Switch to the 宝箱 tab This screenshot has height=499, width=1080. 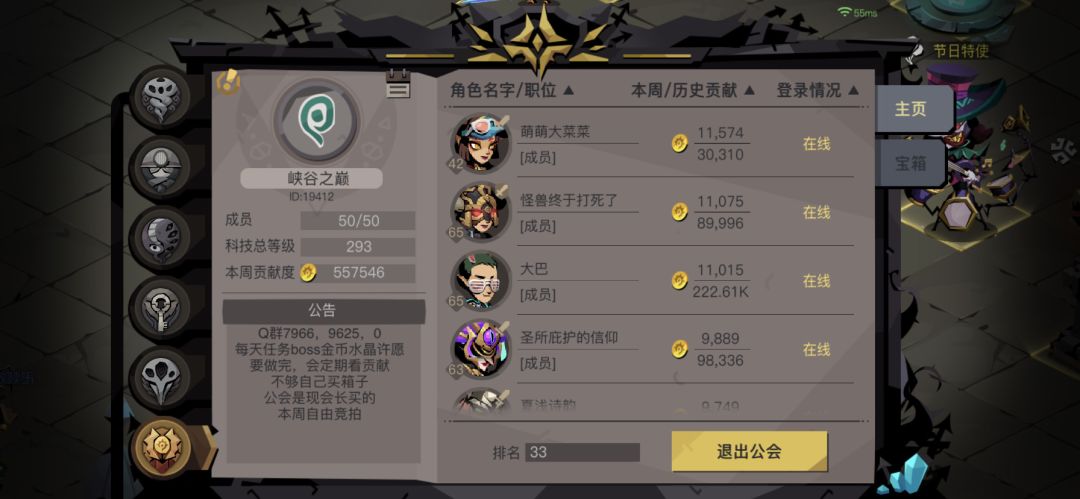coord(911,163)
